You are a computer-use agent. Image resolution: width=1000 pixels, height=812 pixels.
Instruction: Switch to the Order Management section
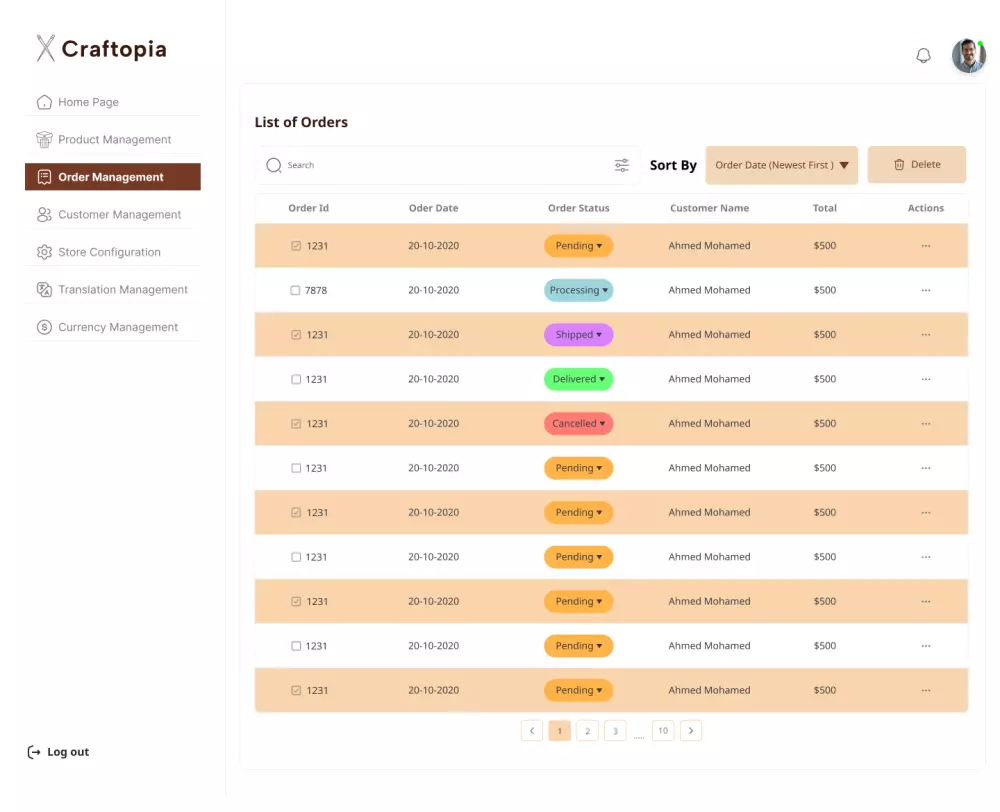coord(112,176)
